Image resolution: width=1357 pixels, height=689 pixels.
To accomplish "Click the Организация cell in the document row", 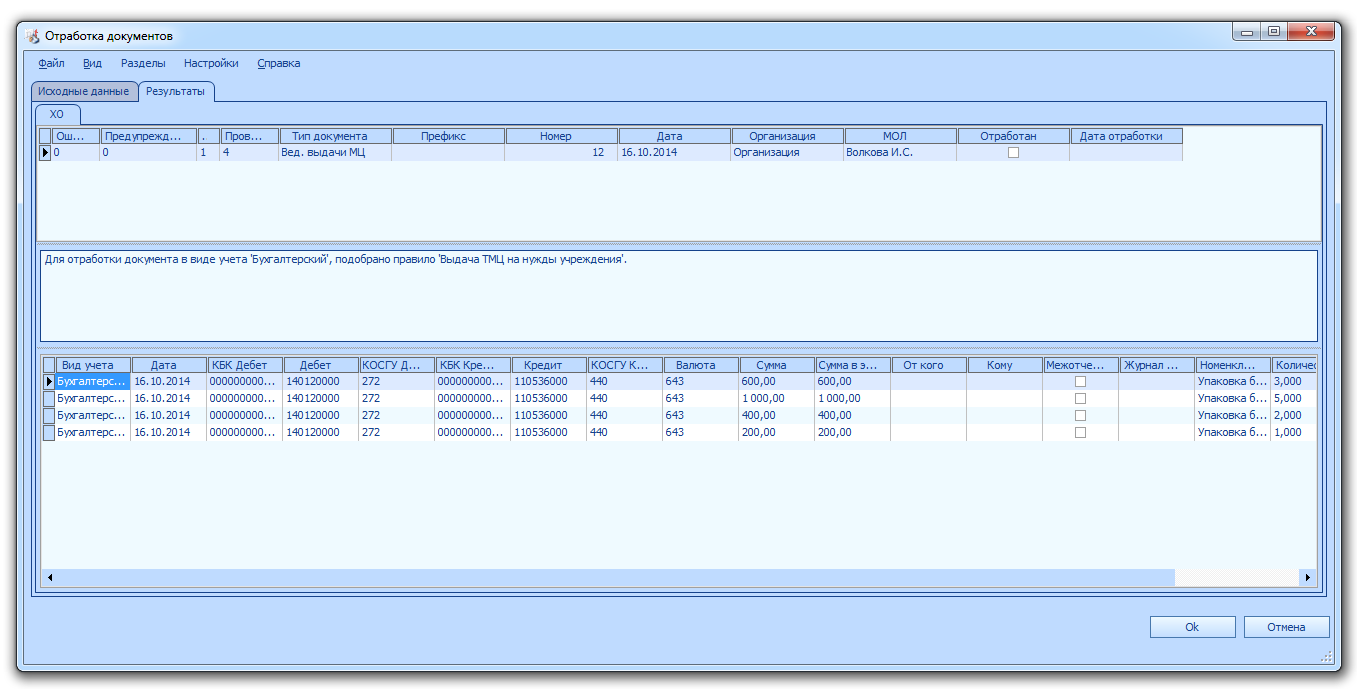I will click(787, 153).
